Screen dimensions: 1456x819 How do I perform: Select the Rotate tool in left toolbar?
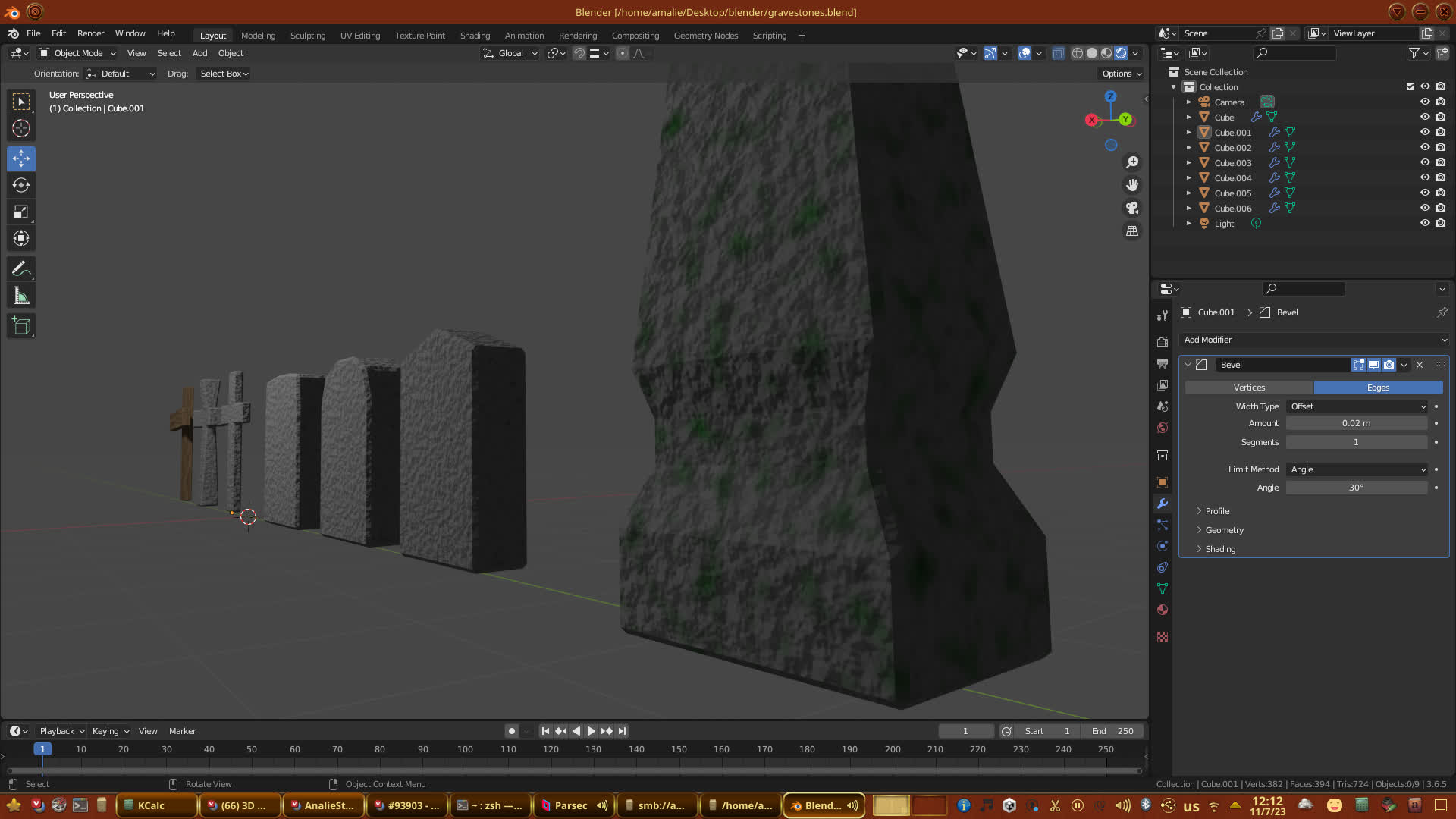pyautogui.click(x=21, y=186)
